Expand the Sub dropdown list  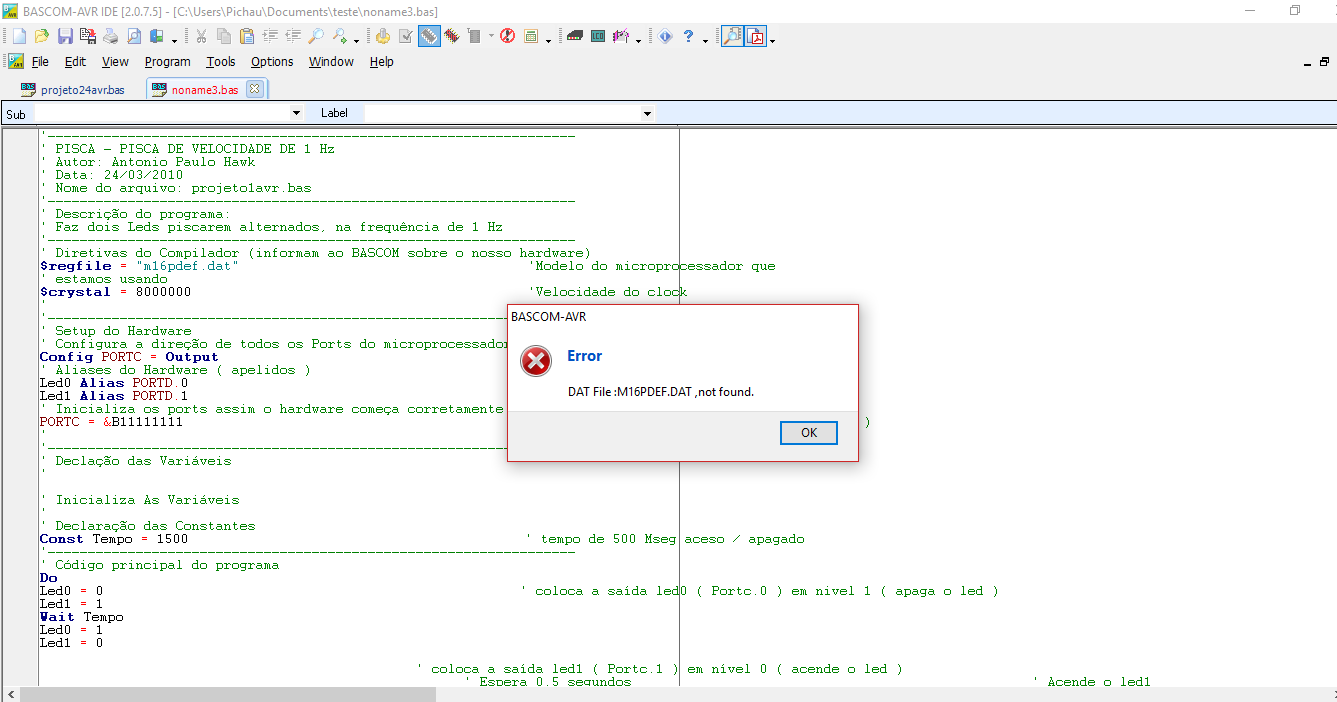tap(296, 114)
